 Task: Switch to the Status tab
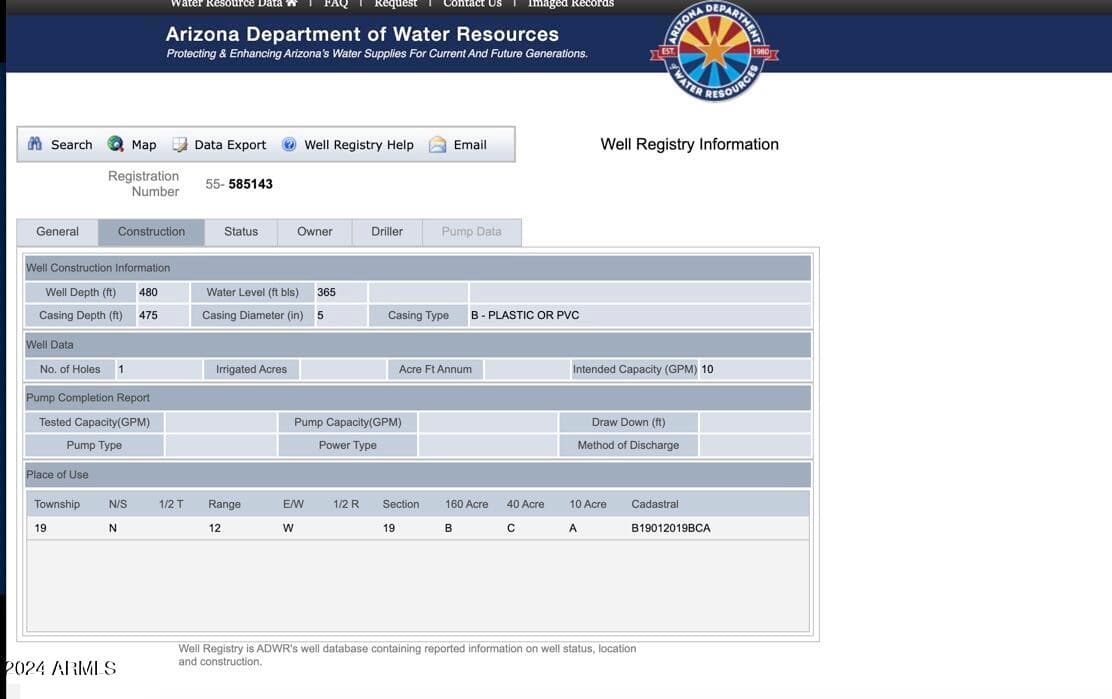point(241,232)
